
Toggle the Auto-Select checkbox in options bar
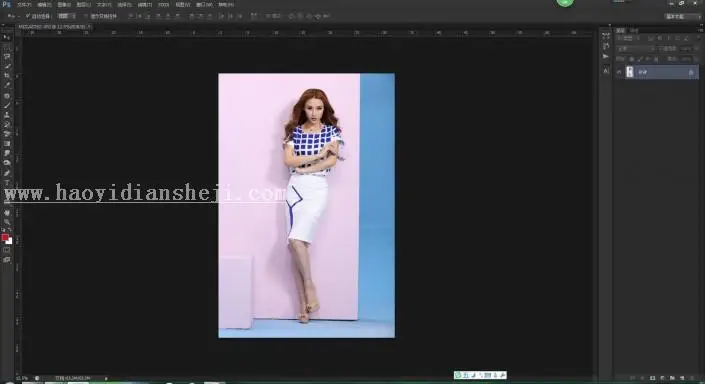pyautogui.click(x=28, y=16)
